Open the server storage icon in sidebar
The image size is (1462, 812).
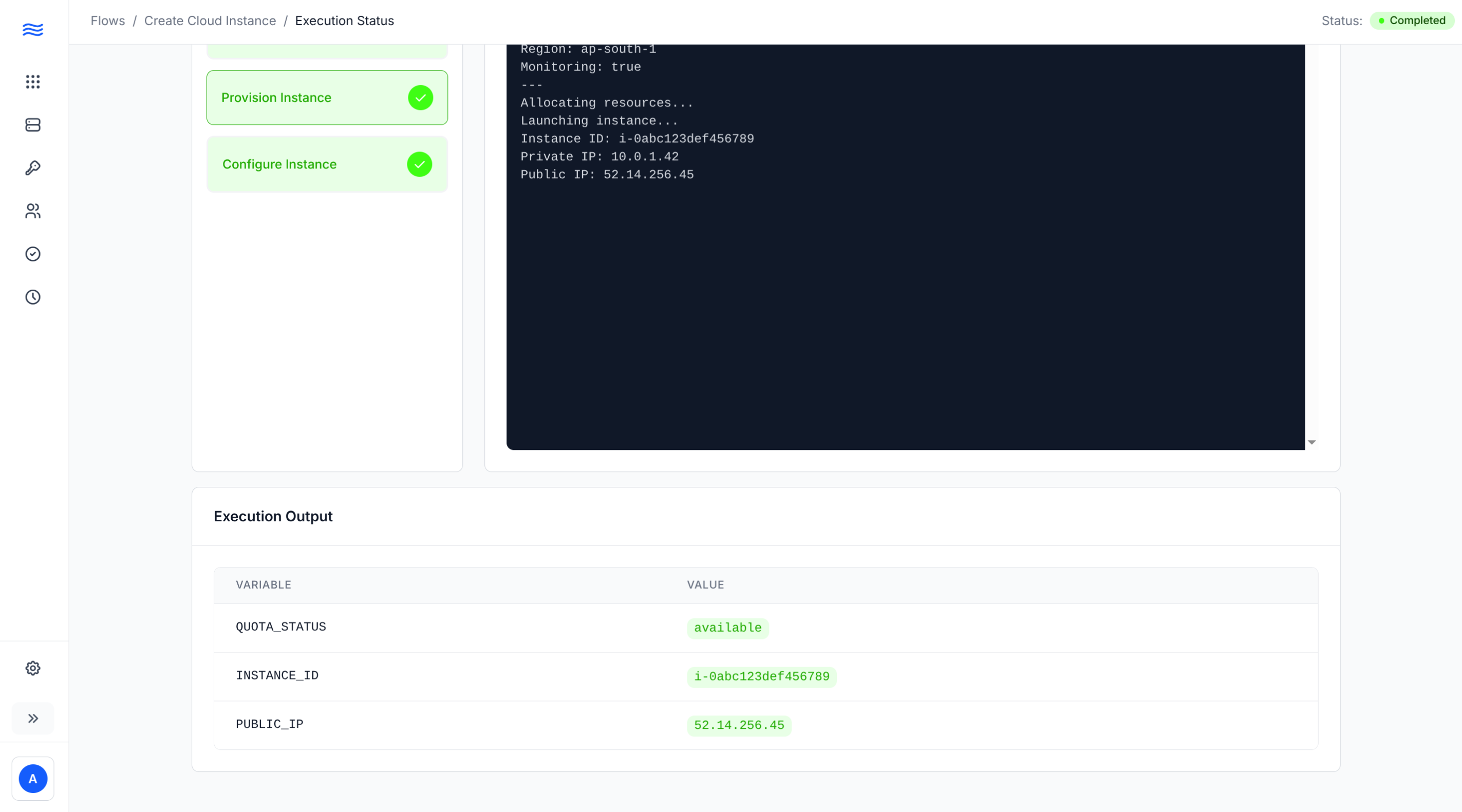pyautogui.click(x=33, y=125)
